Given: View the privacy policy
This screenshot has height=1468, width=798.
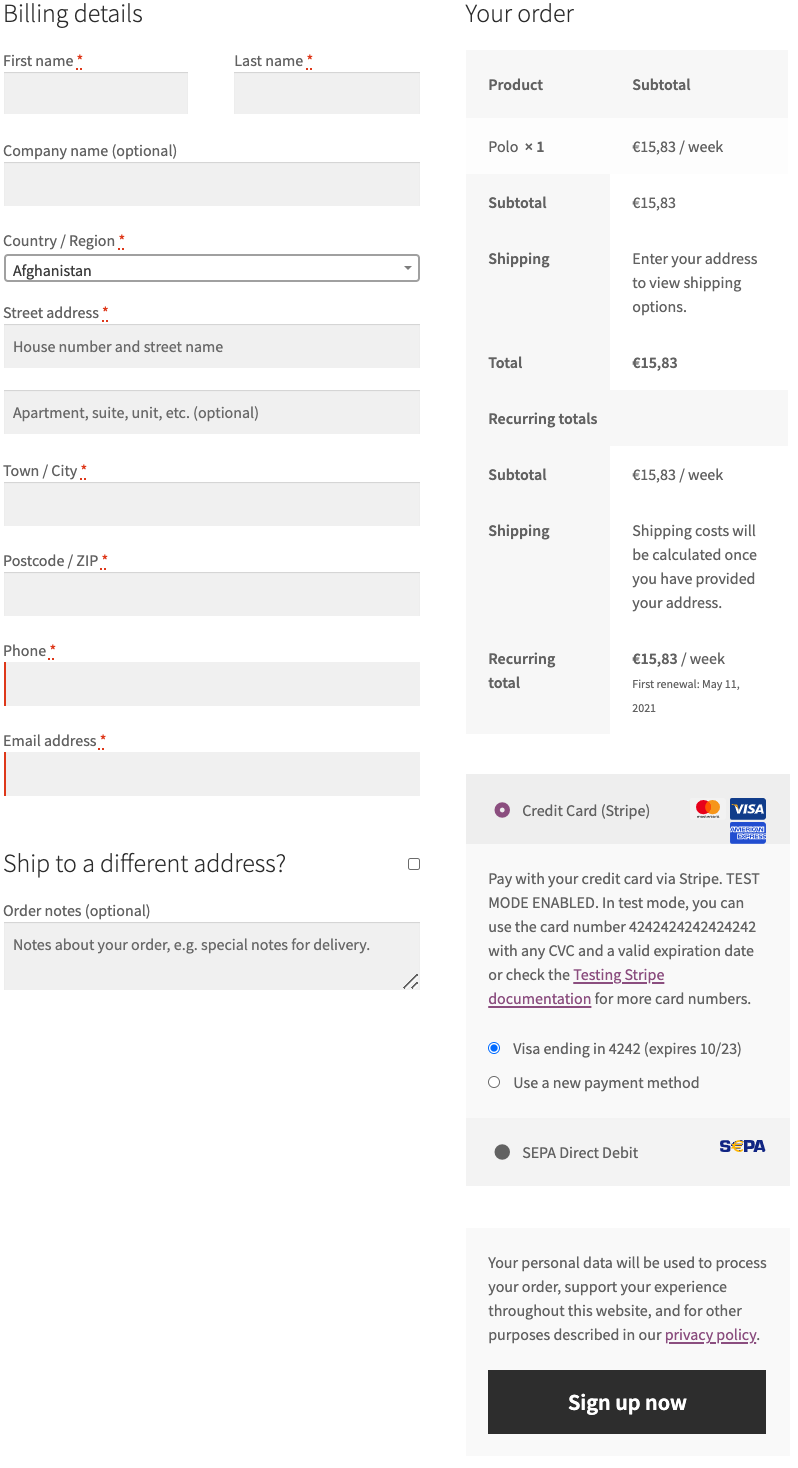Looking at the screenshot, I should point(710,1334).
